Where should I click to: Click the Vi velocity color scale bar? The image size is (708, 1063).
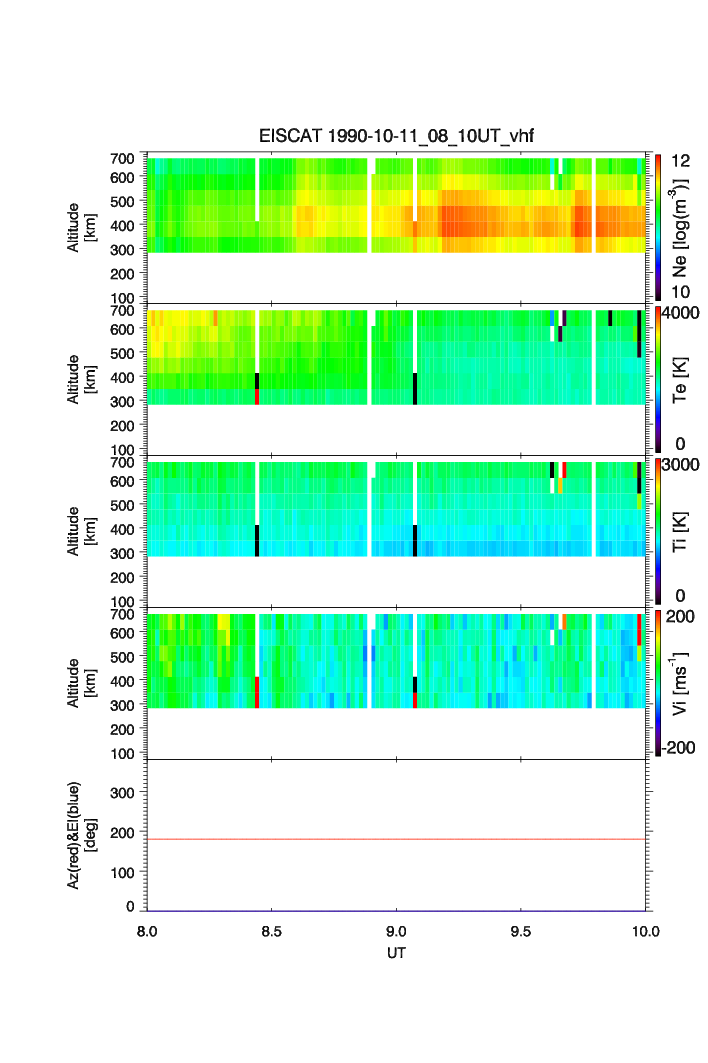pos(658,683)
